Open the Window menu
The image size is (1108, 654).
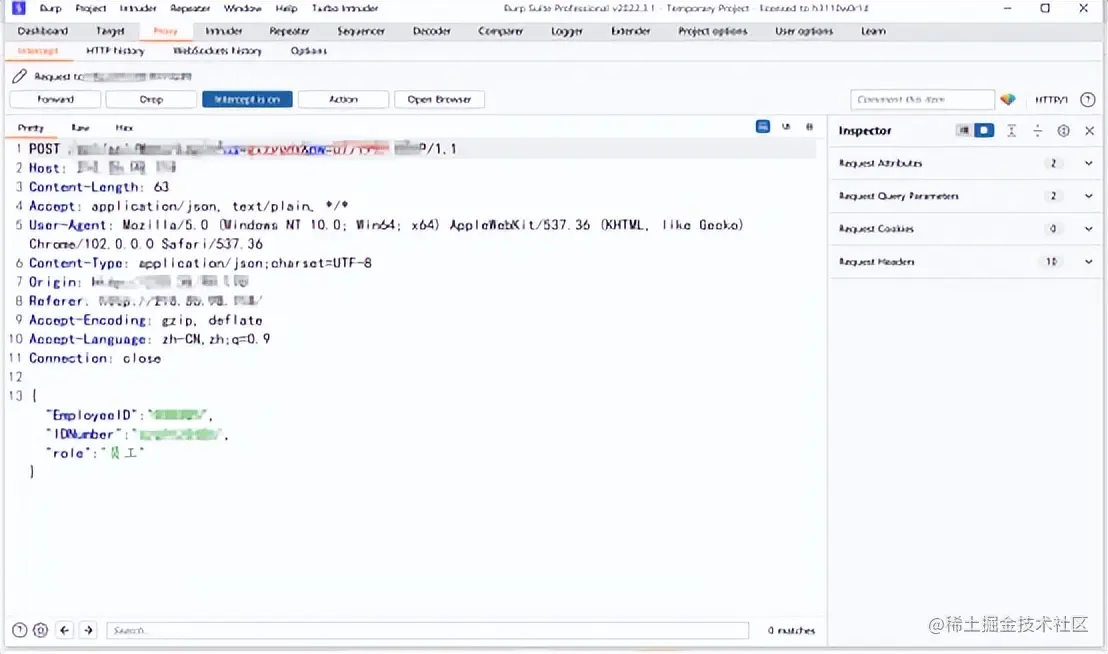coord(242,8)
